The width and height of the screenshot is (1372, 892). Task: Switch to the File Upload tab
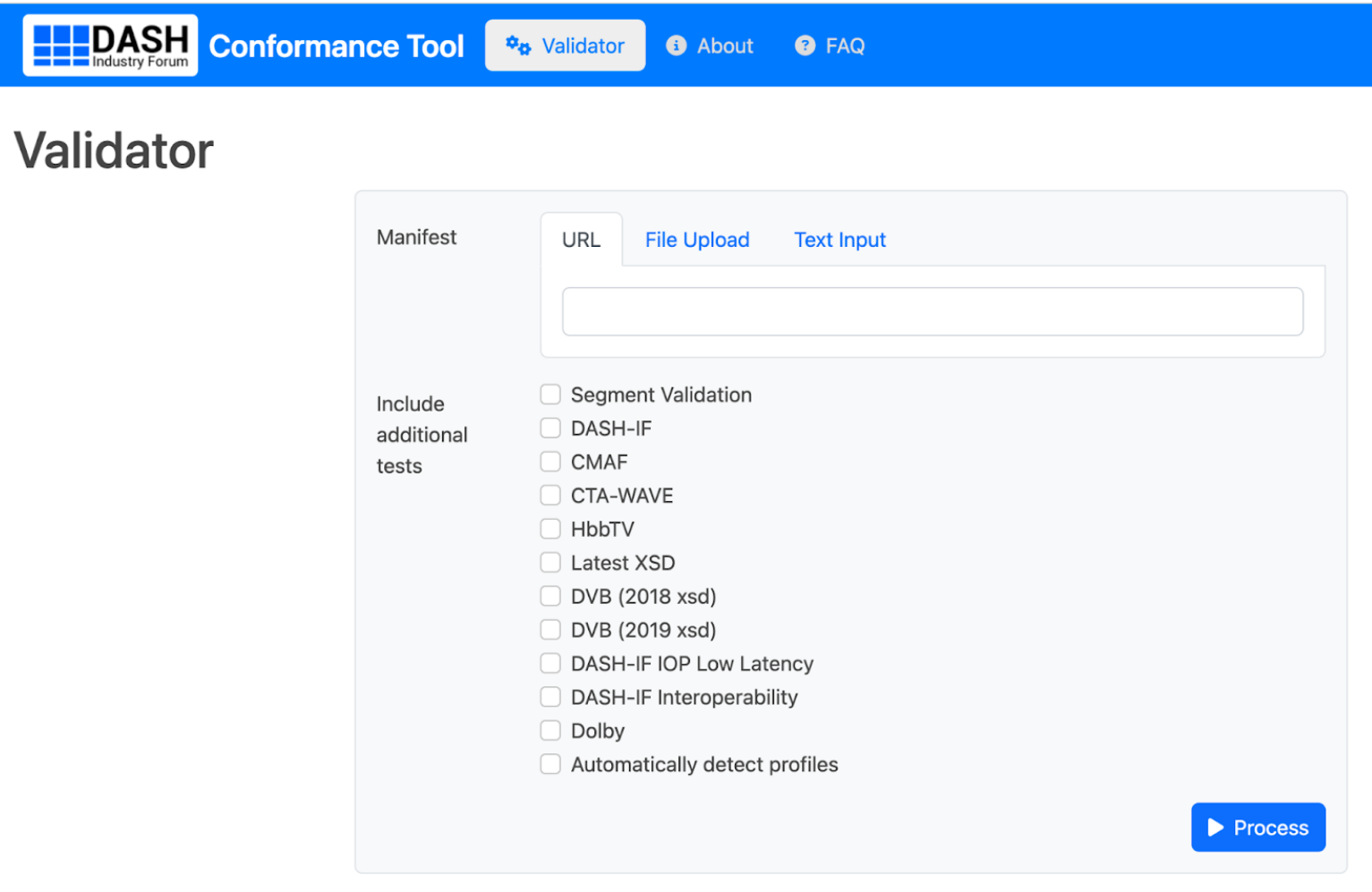(x=696, y=240)
